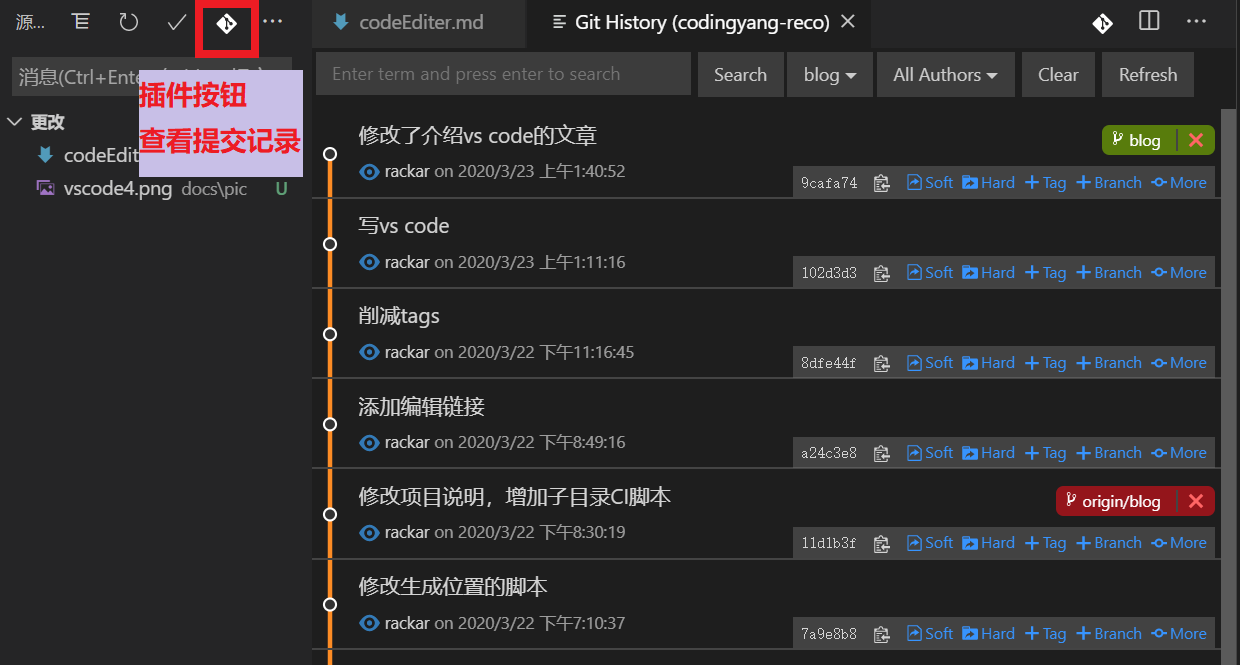
Task: Create Branch from commit 102d3d3
Action: (1108, 273)
